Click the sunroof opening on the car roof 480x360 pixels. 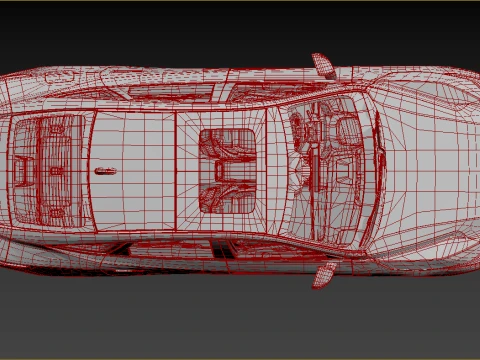(227, 171)
